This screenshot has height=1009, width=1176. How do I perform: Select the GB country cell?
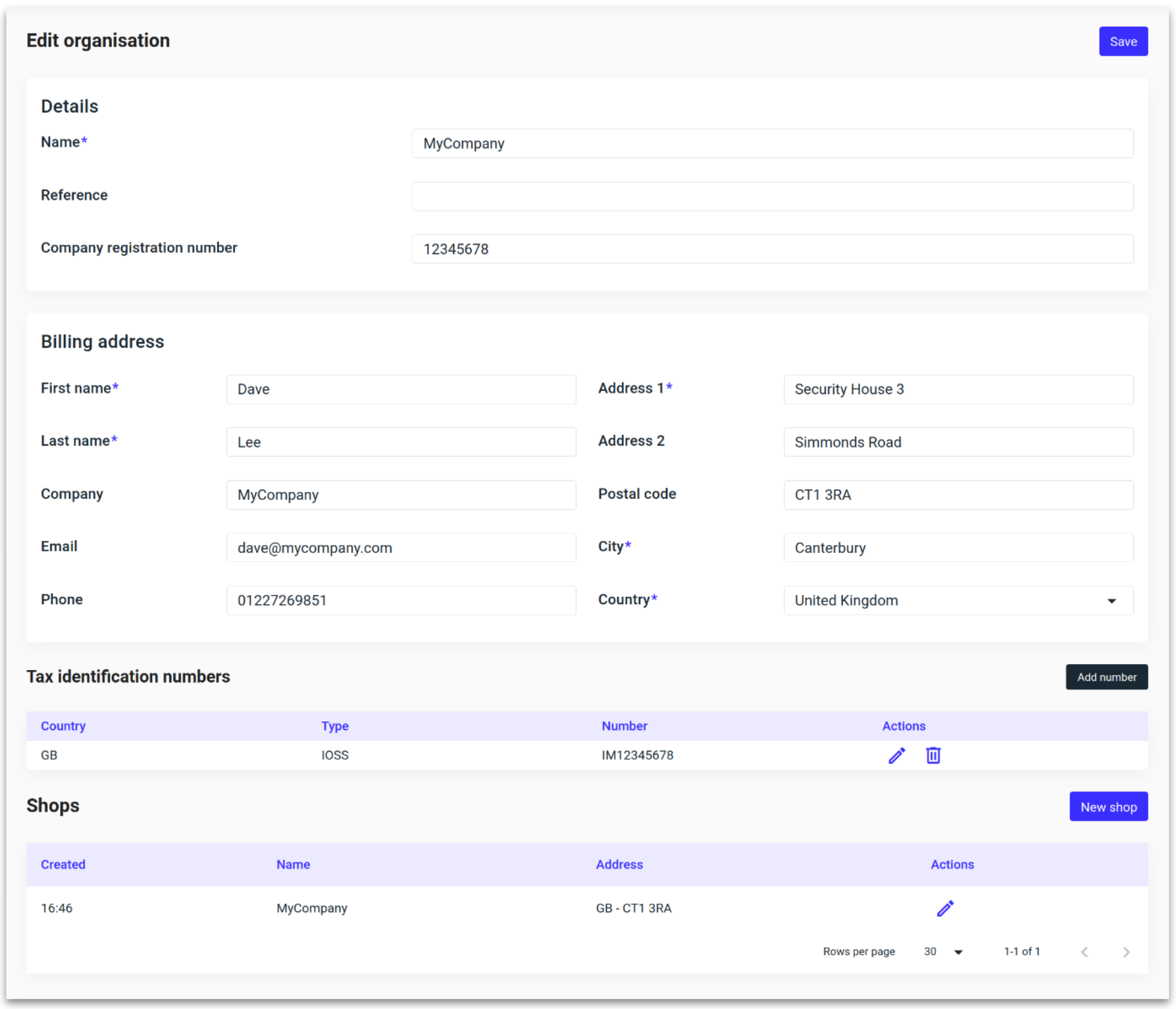pyautogui.click(x=49, y=755)
